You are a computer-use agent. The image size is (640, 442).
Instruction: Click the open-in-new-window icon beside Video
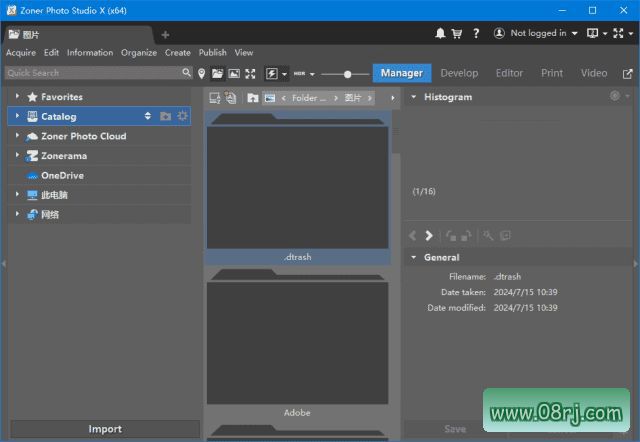tap(627, 74)
